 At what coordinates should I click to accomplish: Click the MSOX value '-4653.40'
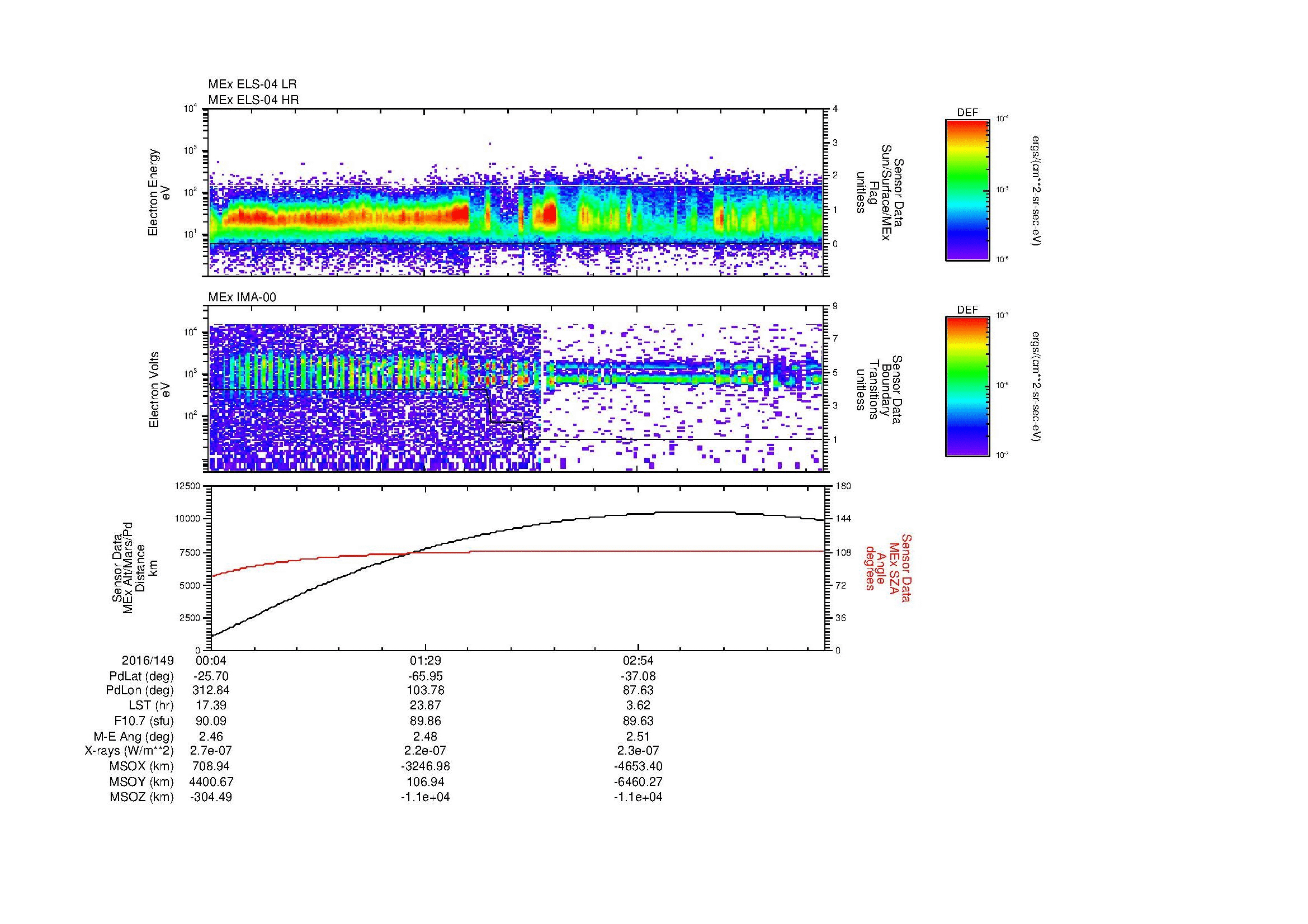click(x=638, y=766)
